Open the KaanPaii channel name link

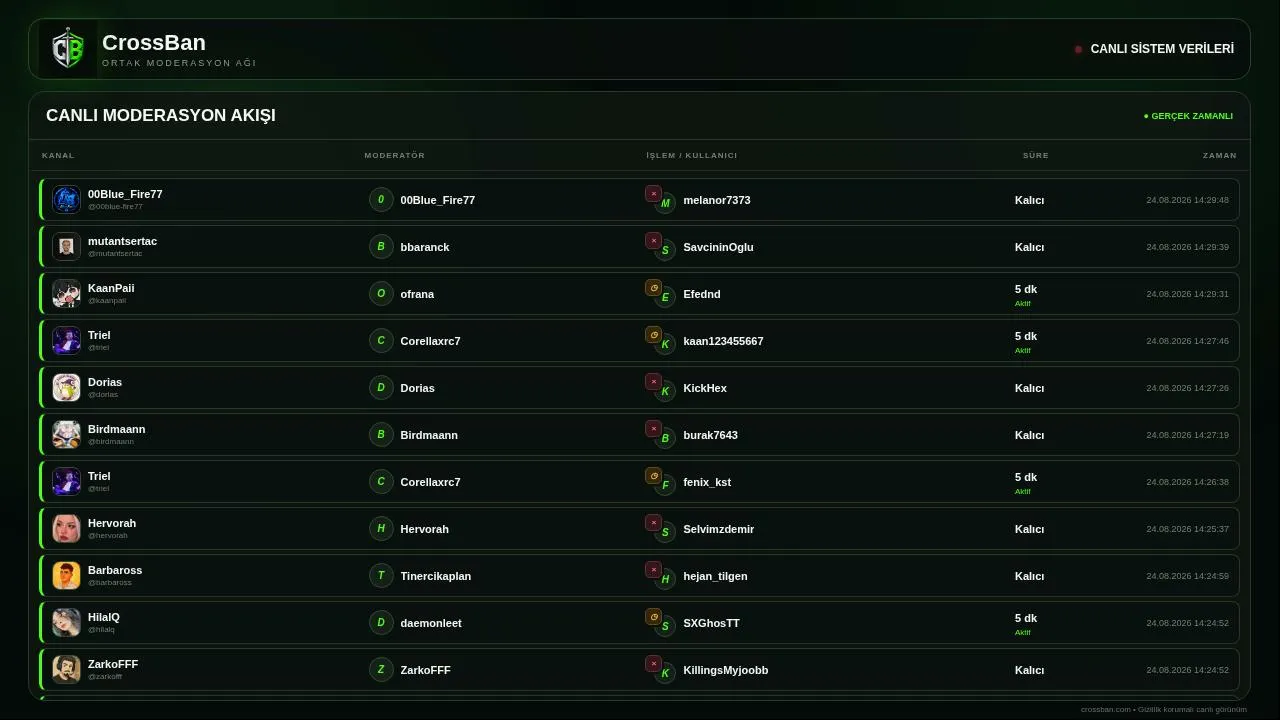click(111, 288)
